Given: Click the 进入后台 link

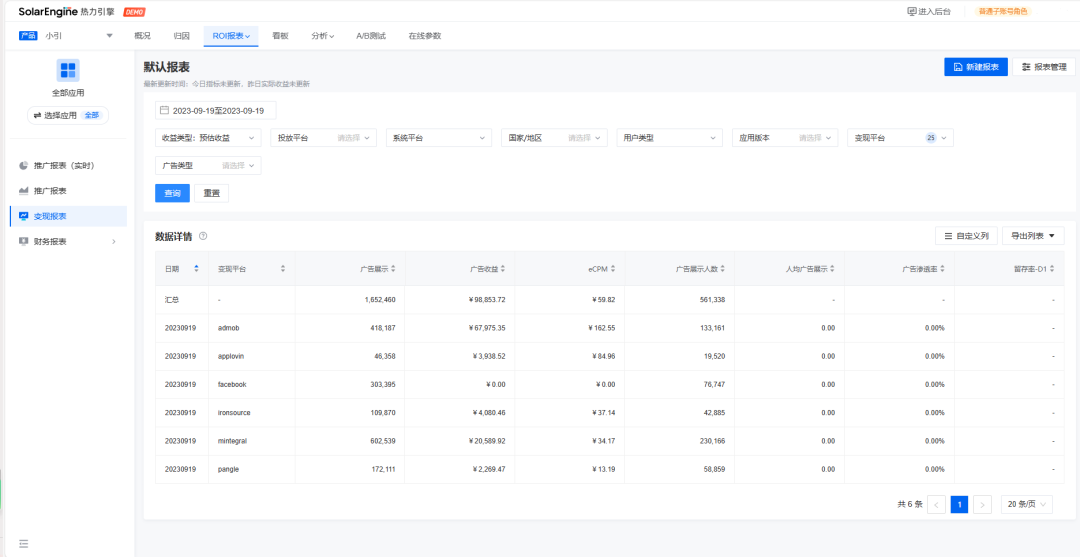Looking at the screenshot, I should coord(928,12).
